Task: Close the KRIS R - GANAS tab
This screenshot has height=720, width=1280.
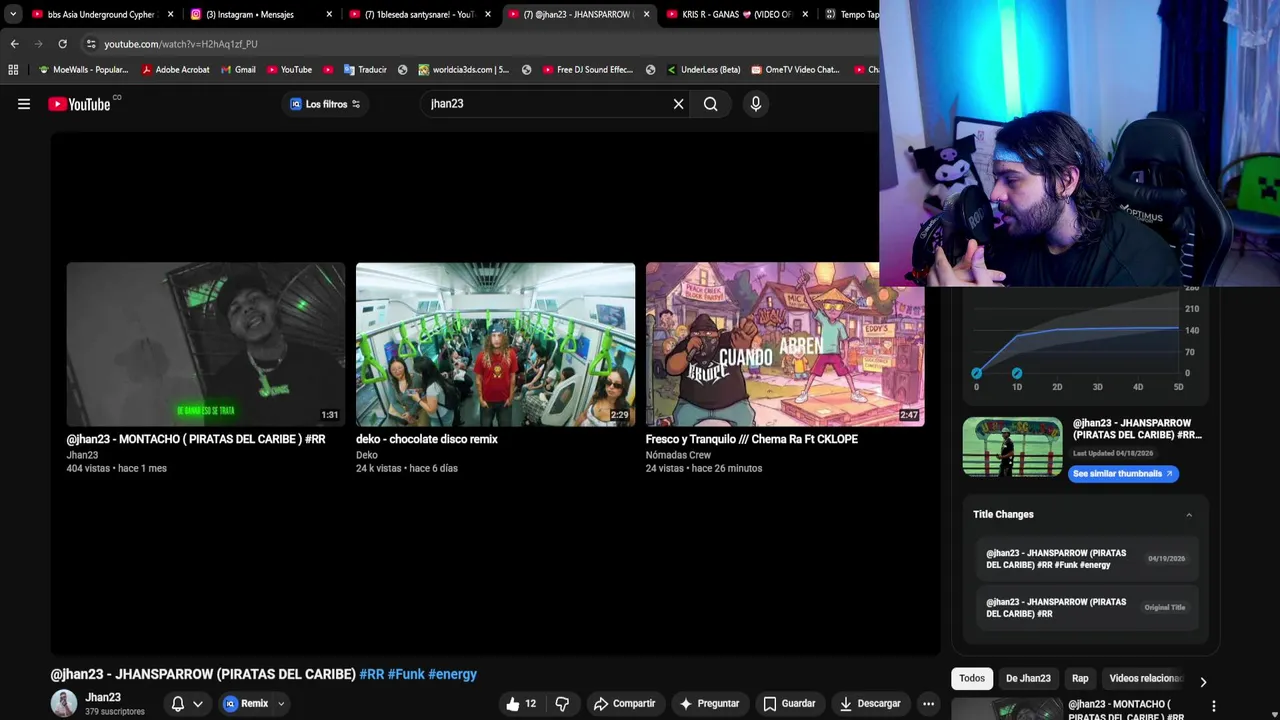Action: click(x=805, y=14)
